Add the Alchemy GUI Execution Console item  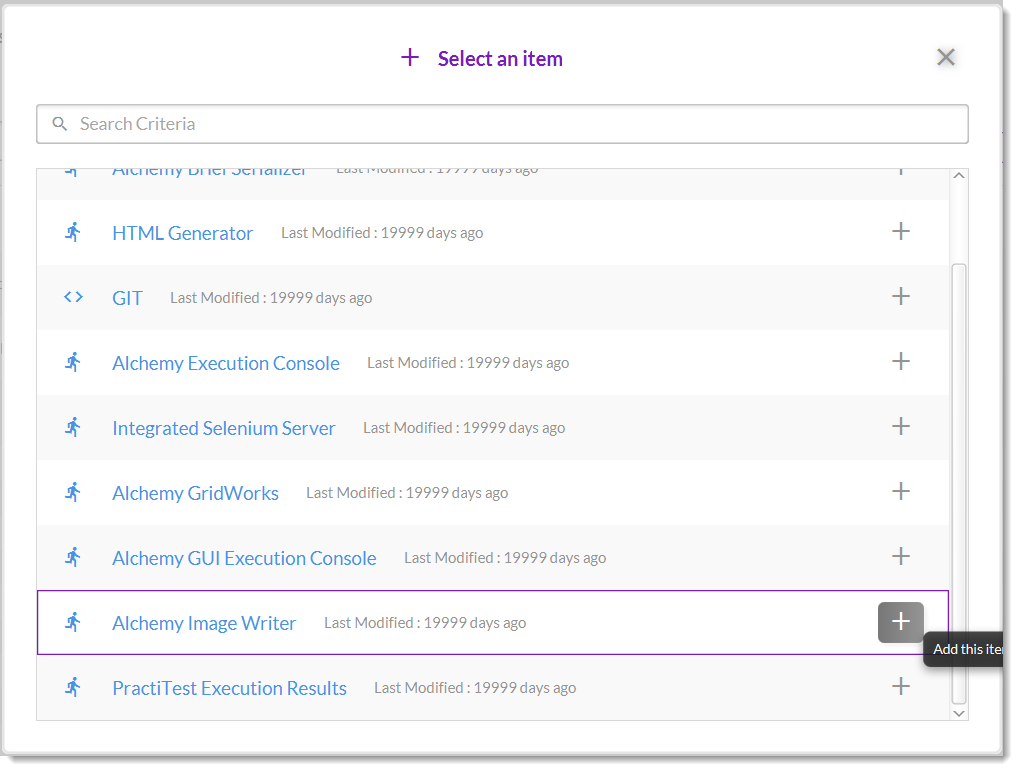click(x=900, y=556)
